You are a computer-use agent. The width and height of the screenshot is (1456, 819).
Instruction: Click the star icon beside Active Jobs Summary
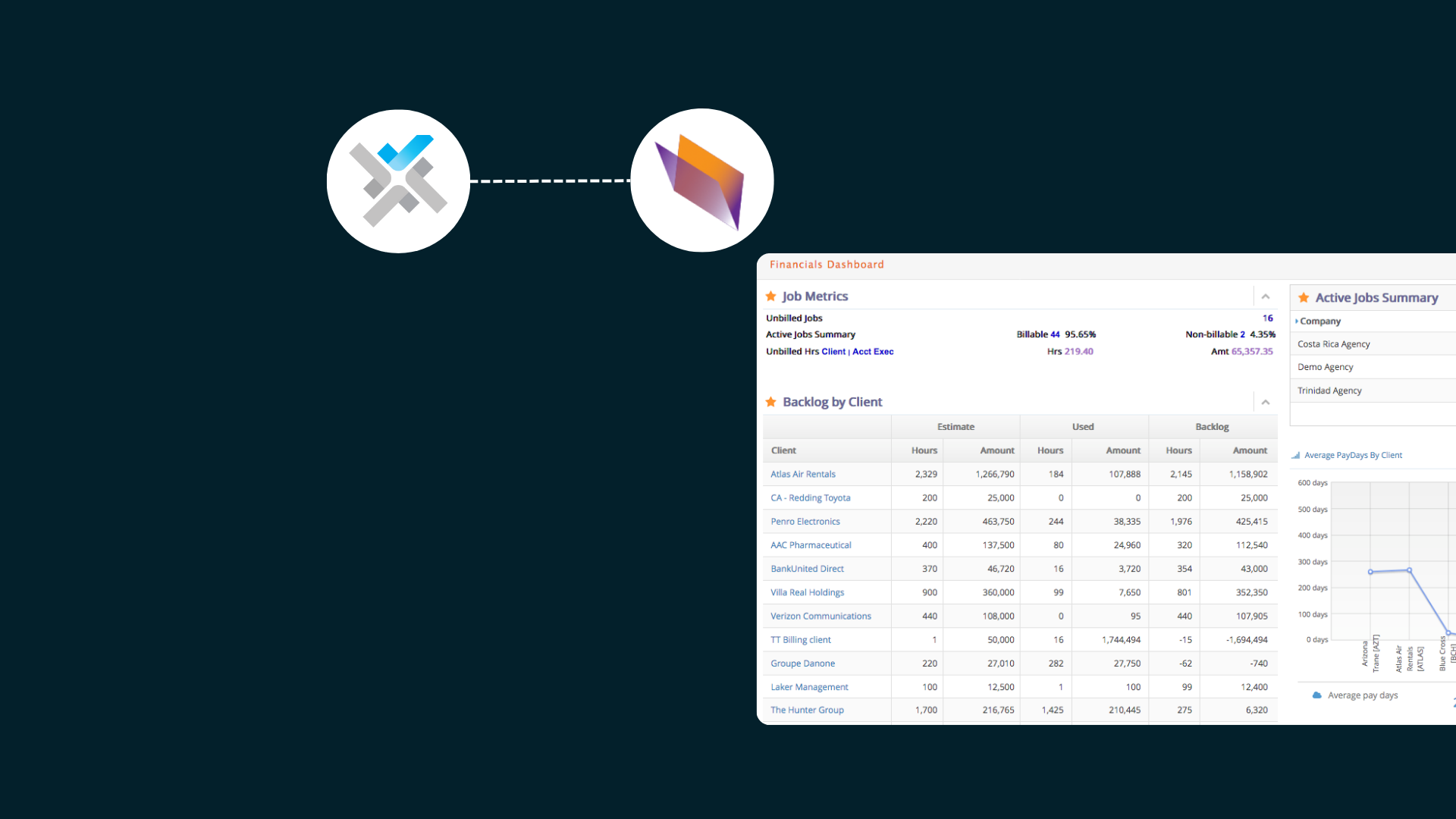click(1304, 297)
